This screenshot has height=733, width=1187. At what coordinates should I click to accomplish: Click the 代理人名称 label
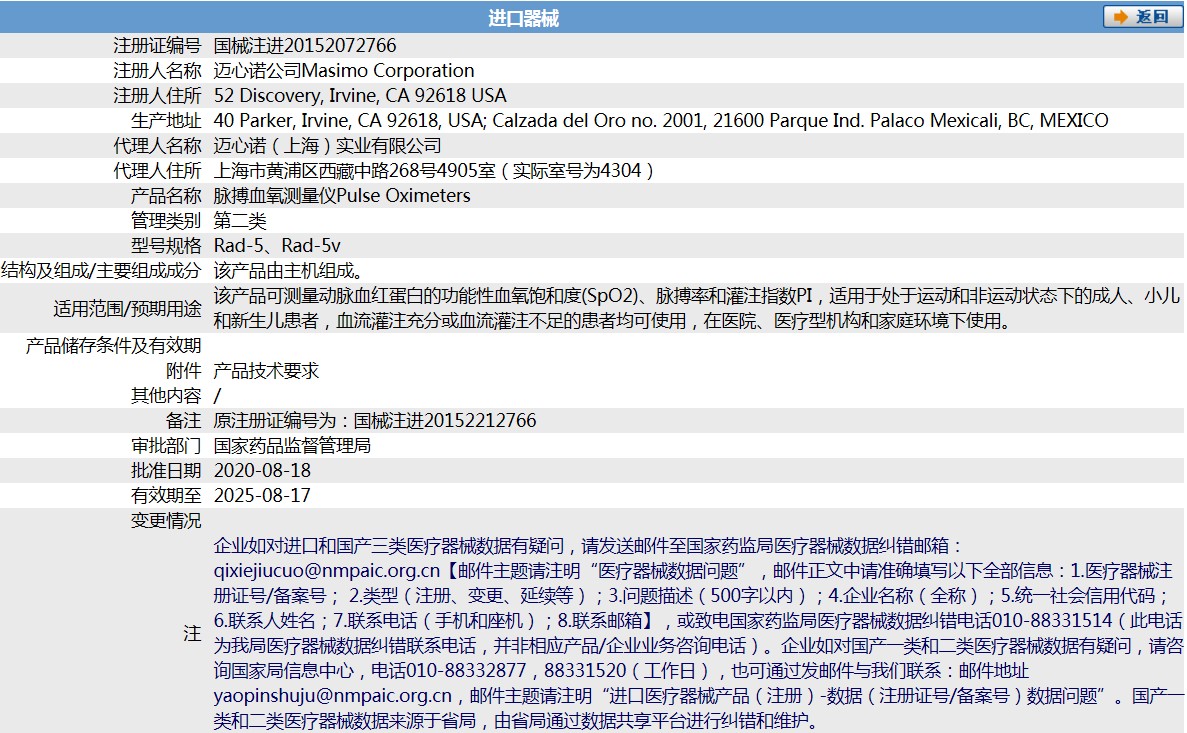point(157,145)
